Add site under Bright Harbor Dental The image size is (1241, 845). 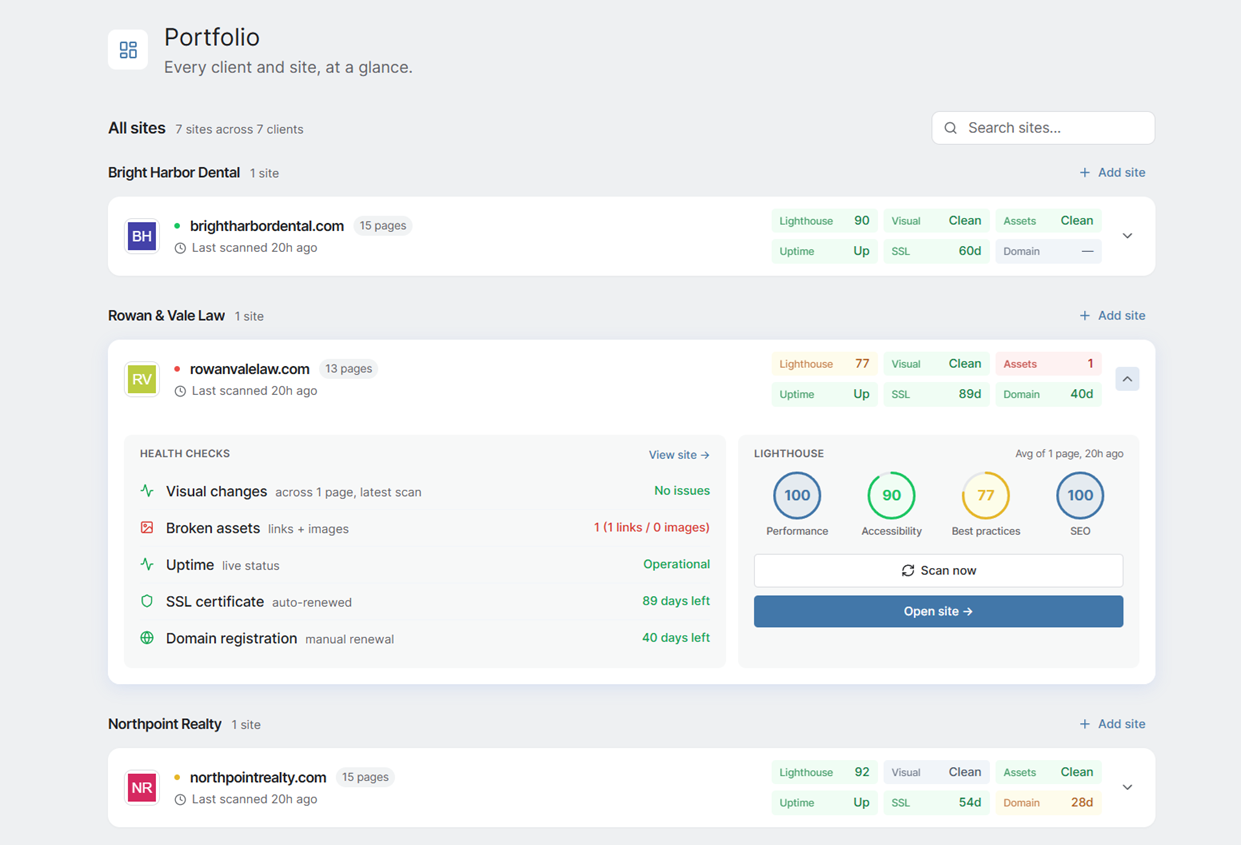pos(1112,173)
